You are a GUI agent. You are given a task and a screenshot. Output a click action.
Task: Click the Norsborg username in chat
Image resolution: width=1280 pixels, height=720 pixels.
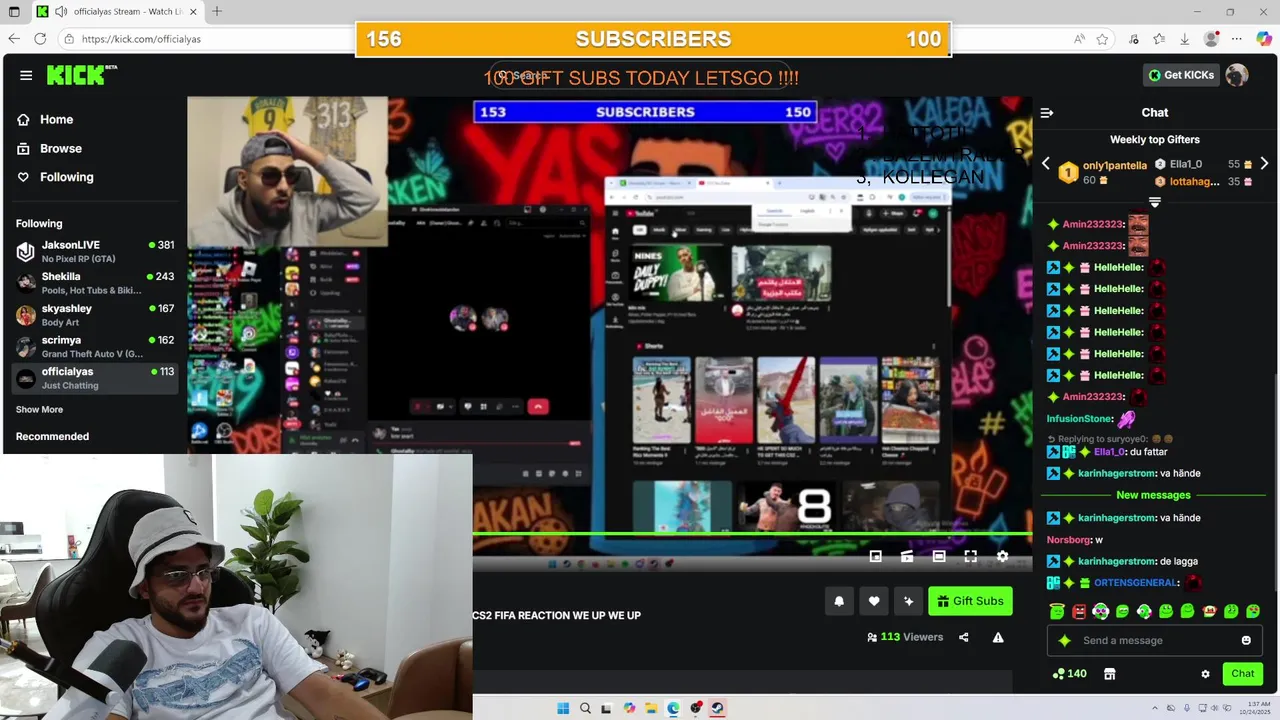point(1068,540)
